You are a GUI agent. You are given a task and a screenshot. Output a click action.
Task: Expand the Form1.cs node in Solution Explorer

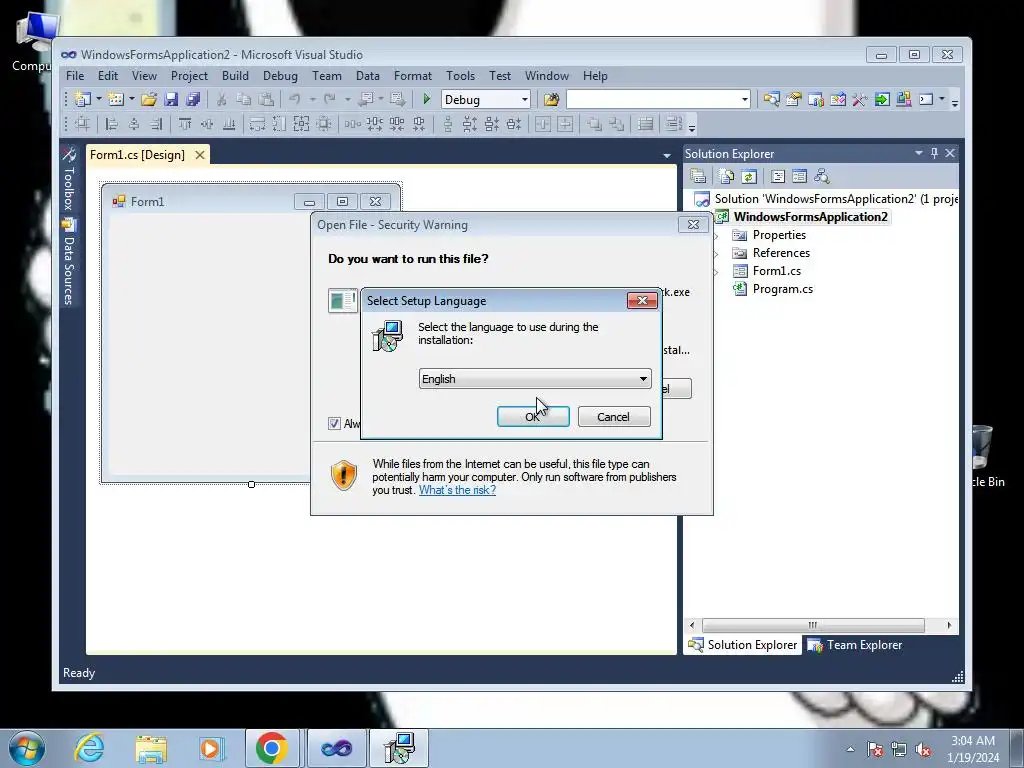tap(716, 272)
